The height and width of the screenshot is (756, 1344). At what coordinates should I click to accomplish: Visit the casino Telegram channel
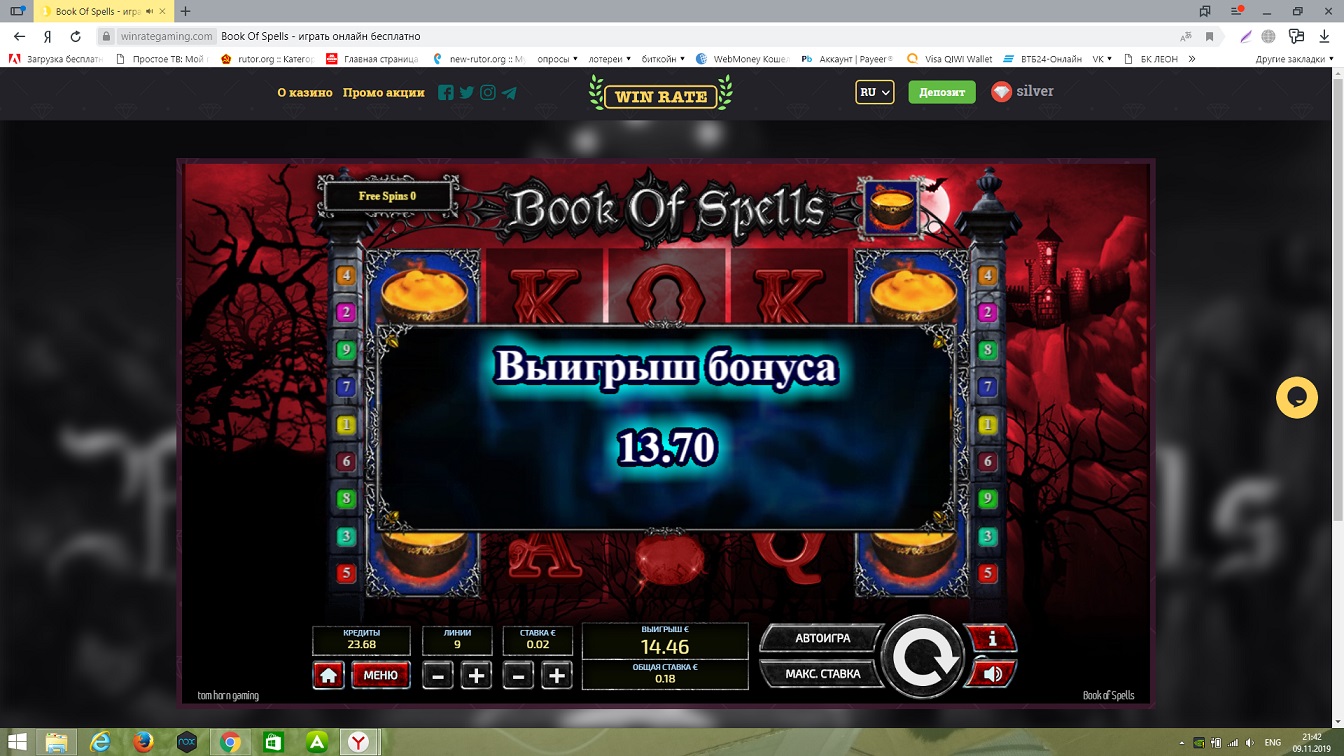point(509,92)
